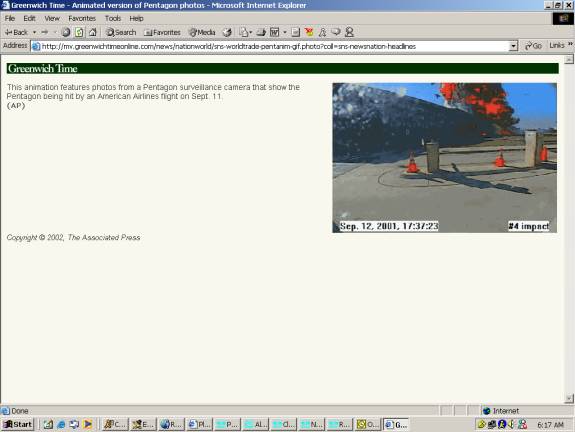Show browsing History icon
This screenshot has height=432, width=575.
pyautogui.click(x=228, y=32)
